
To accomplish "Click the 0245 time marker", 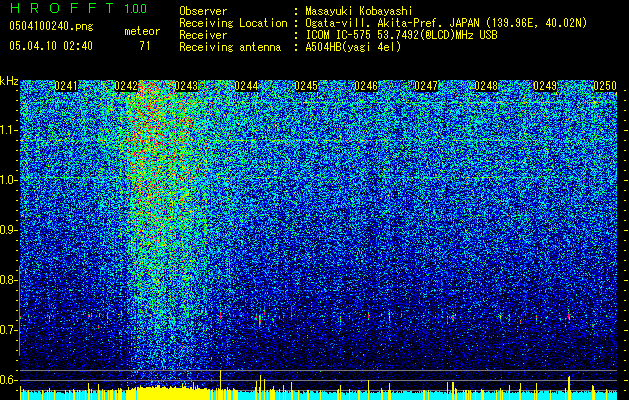I will 306,86.
